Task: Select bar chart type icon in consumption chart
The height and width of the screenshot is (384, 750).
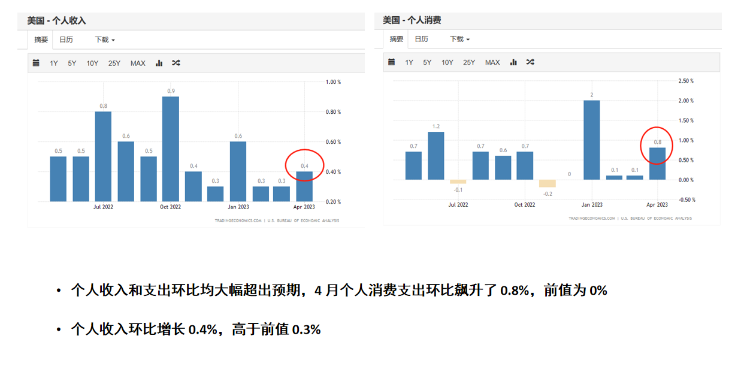Action: (x=514, y=62)
